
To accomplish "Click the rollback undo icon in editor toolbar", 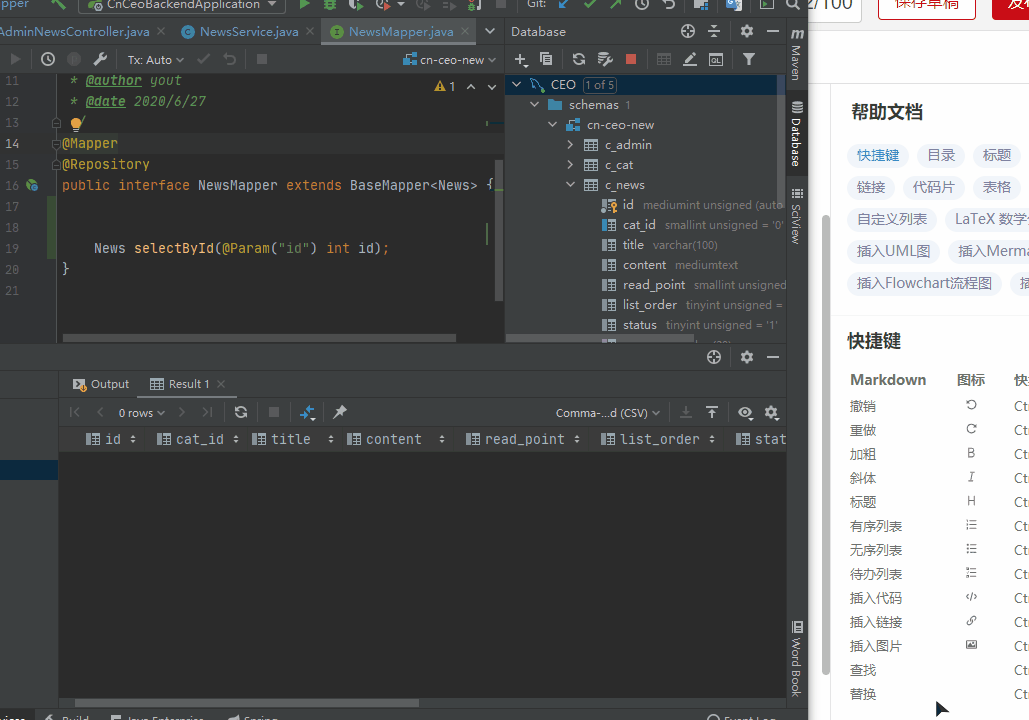I will pos(230,59).
